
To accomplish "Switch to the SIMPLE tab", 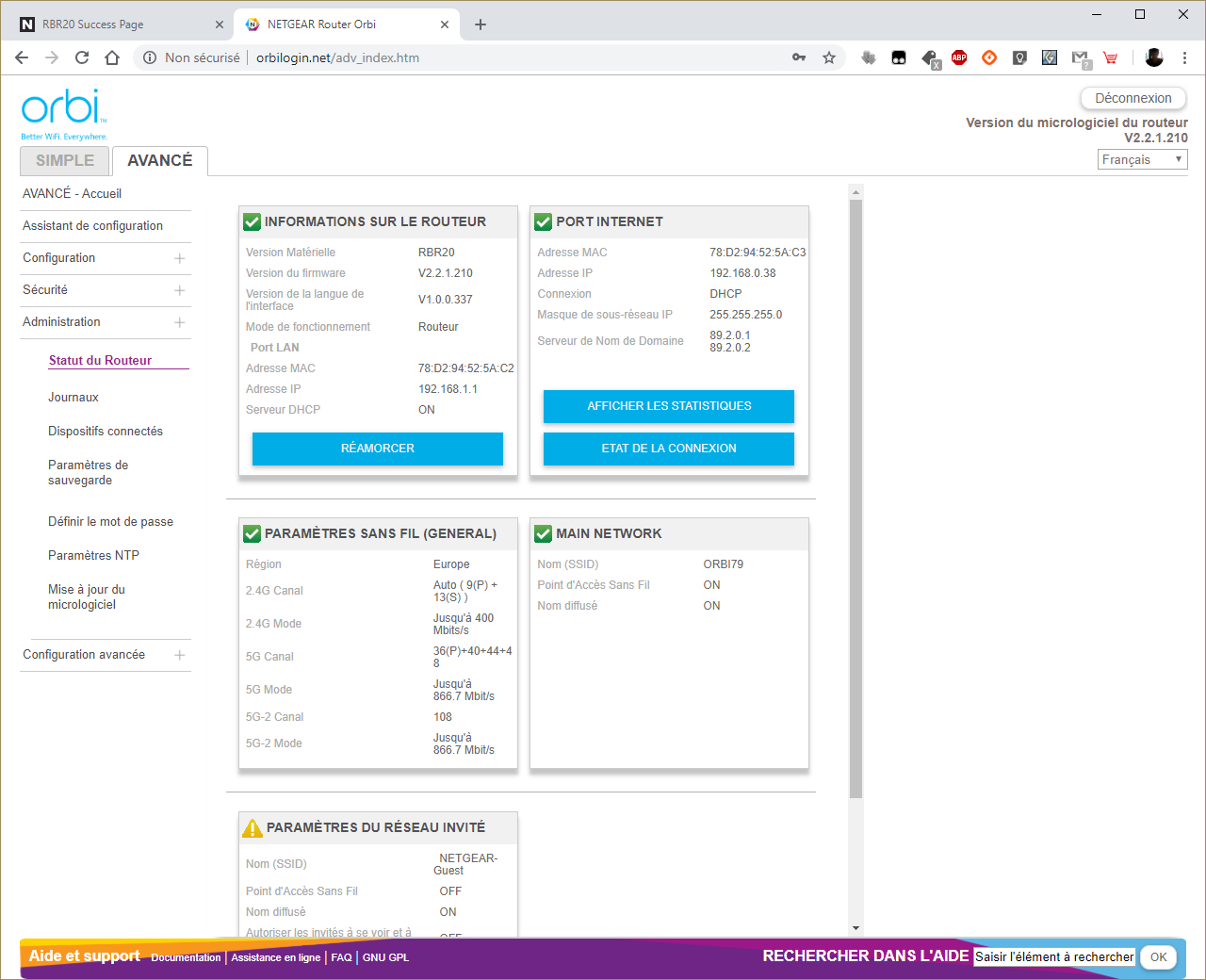I will tap(65, 161).
